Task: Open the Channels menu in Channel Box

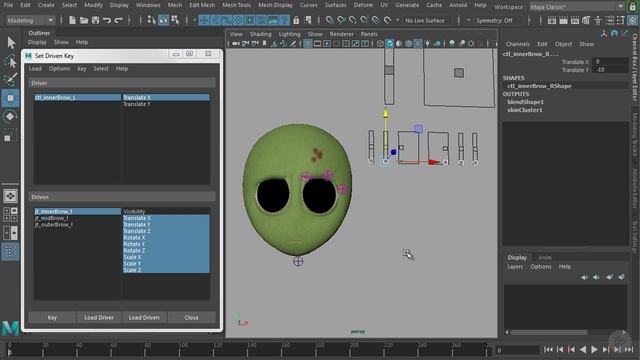Action: (x=518, y=44)
